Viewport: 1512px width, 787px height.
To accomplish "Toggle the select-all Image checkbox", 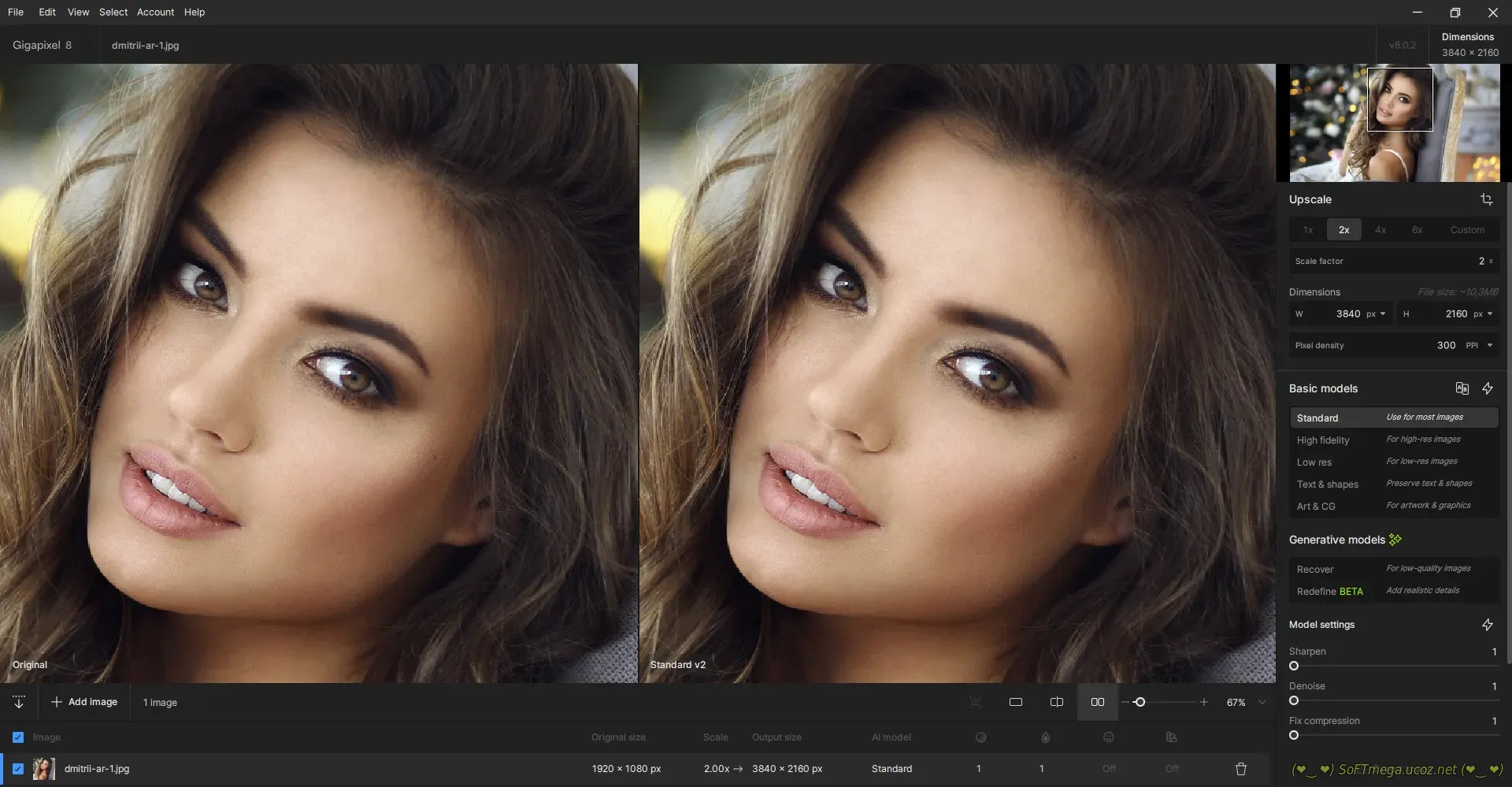I will click(x=18, y=737).
